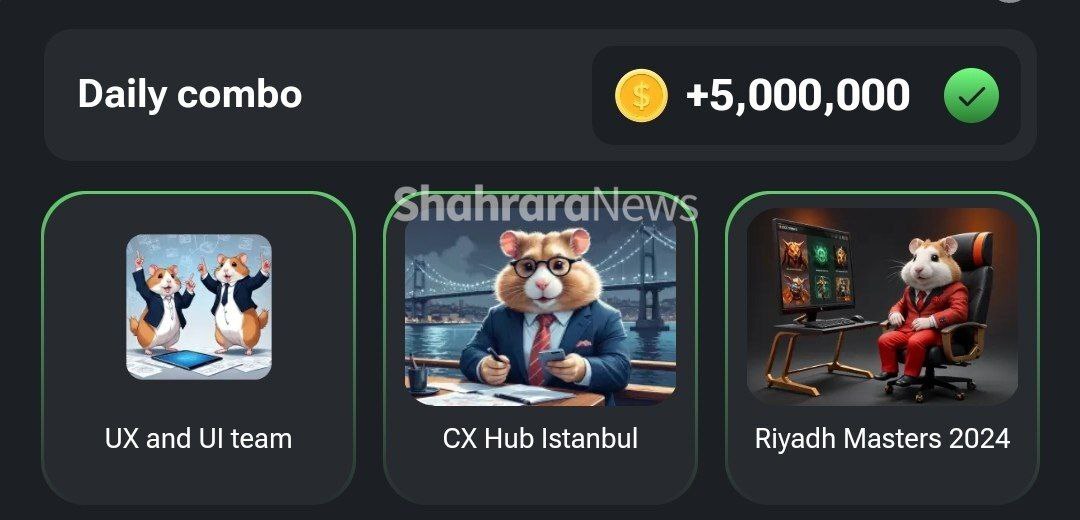Select the +5,000,000 reward amount
Viewport: 1080px width, 520px height.
click(798, 95)
